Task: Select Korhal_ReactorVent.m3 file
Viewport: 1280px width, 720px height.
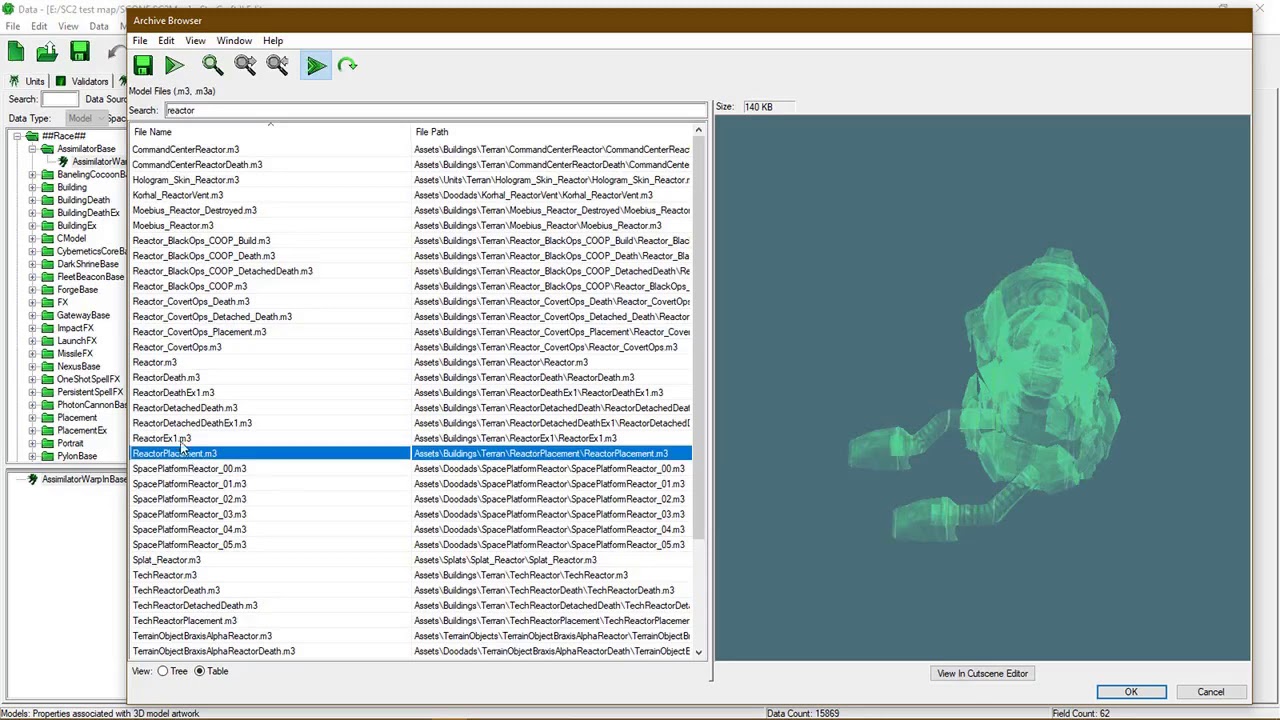Action: tap(411, 195)
